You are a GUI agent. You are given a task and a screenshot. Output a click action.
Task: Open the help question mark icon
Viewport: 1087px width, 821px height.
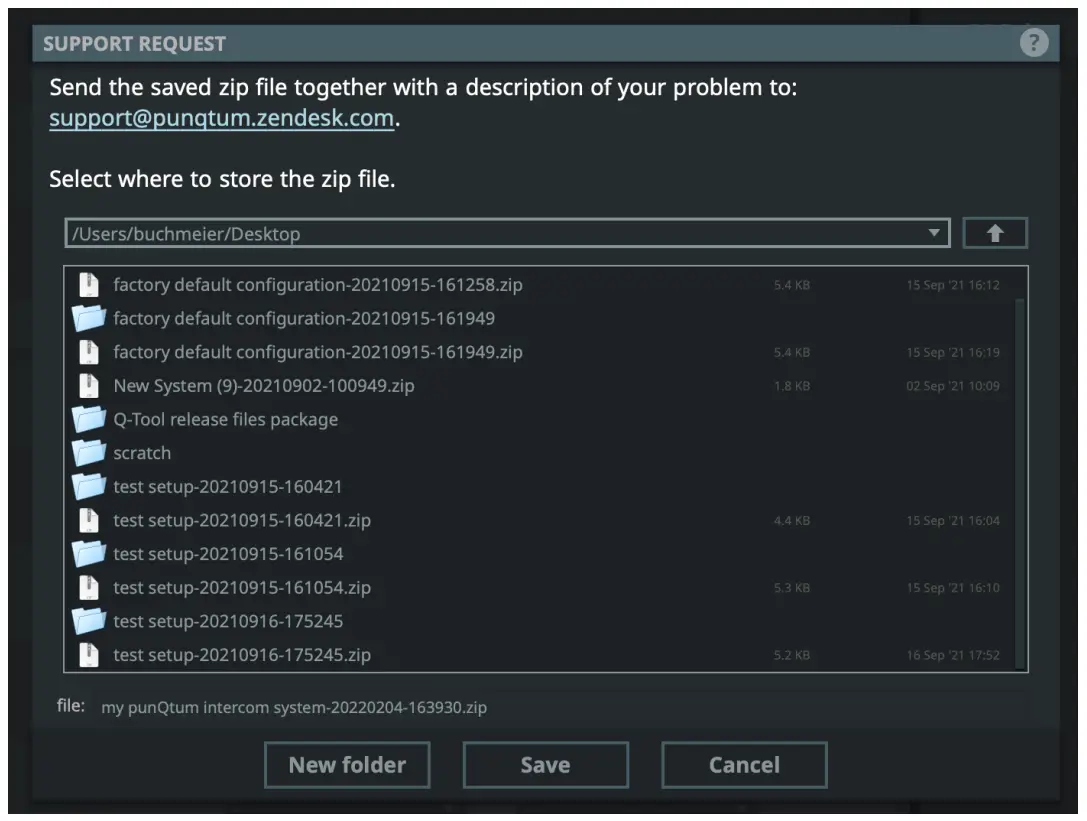click(x=1033, y=43)
